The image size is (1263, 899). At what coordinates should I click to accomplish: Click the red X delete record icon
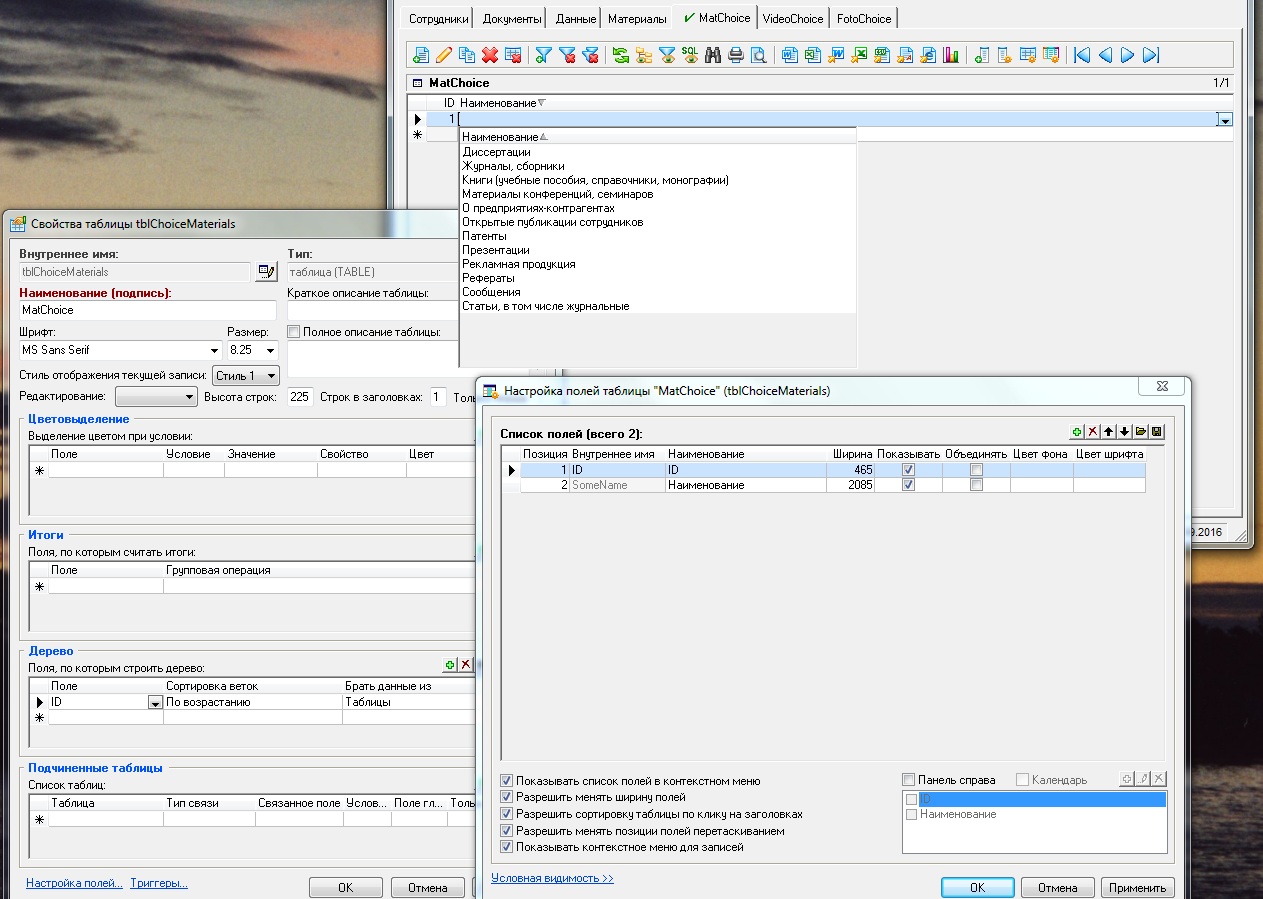click(x=490, y=55)
